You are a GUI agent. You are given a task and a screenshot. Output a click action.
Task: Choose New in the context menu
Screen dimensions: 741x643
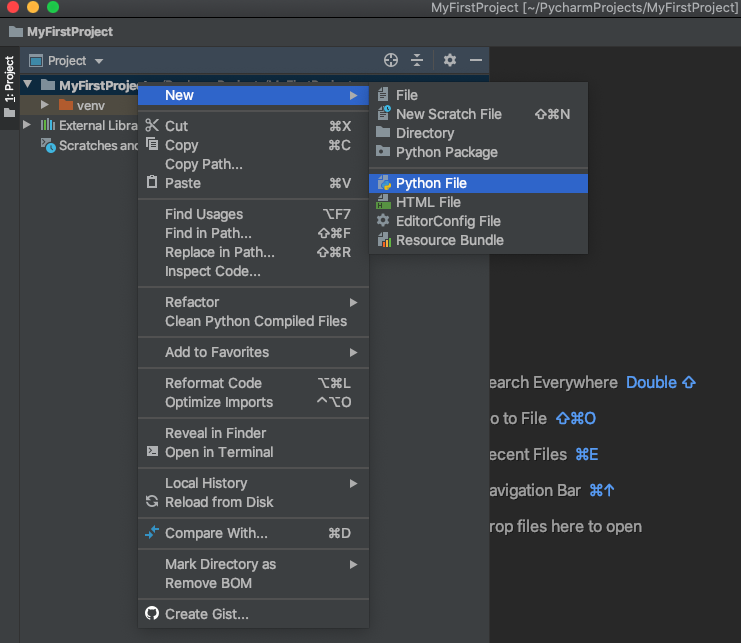coord(253,95)
